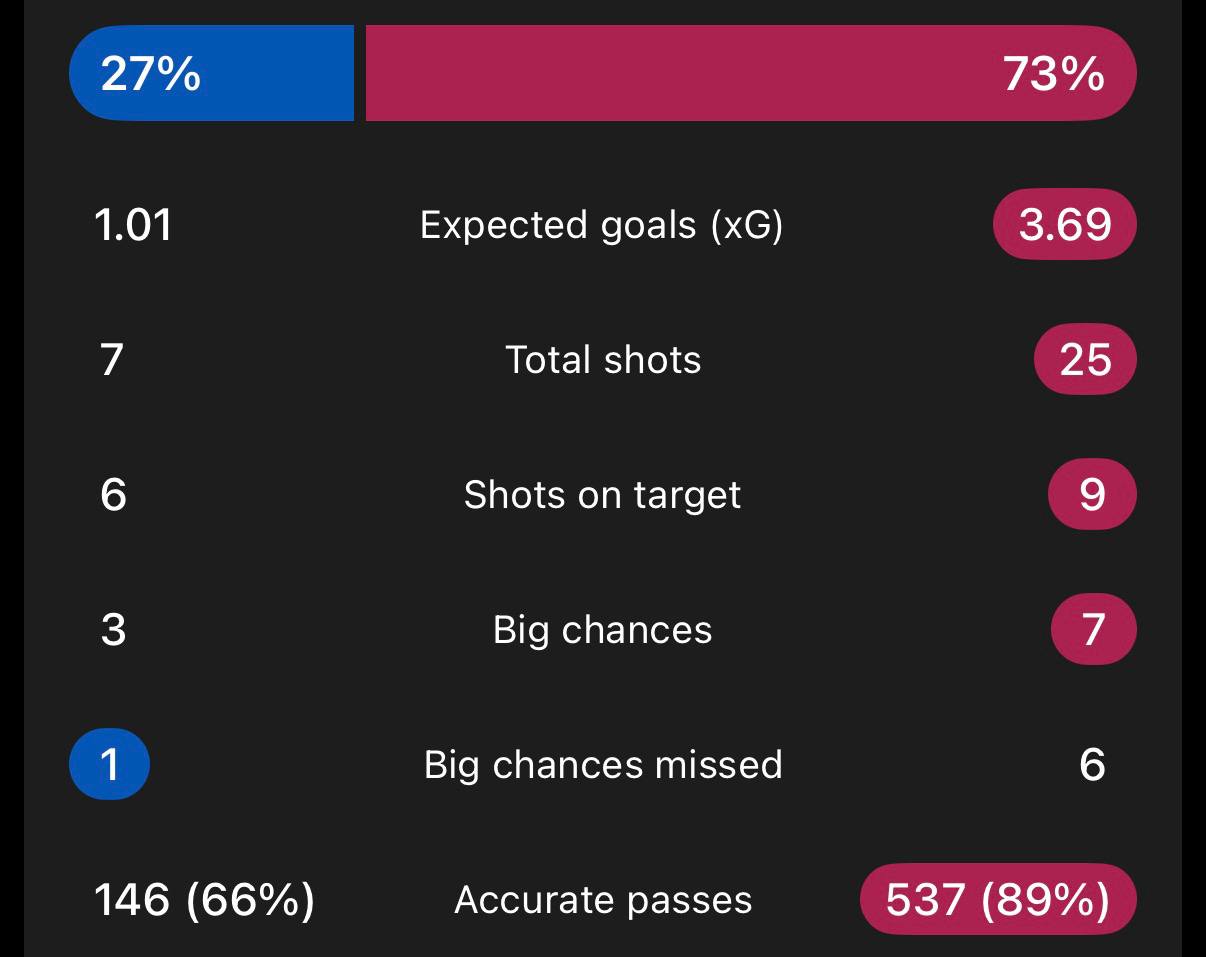The height and width of the screenshot is (957, 1206).
Task: Tap the highlighted 3.69 xG badge
Action: point(1064,224)
